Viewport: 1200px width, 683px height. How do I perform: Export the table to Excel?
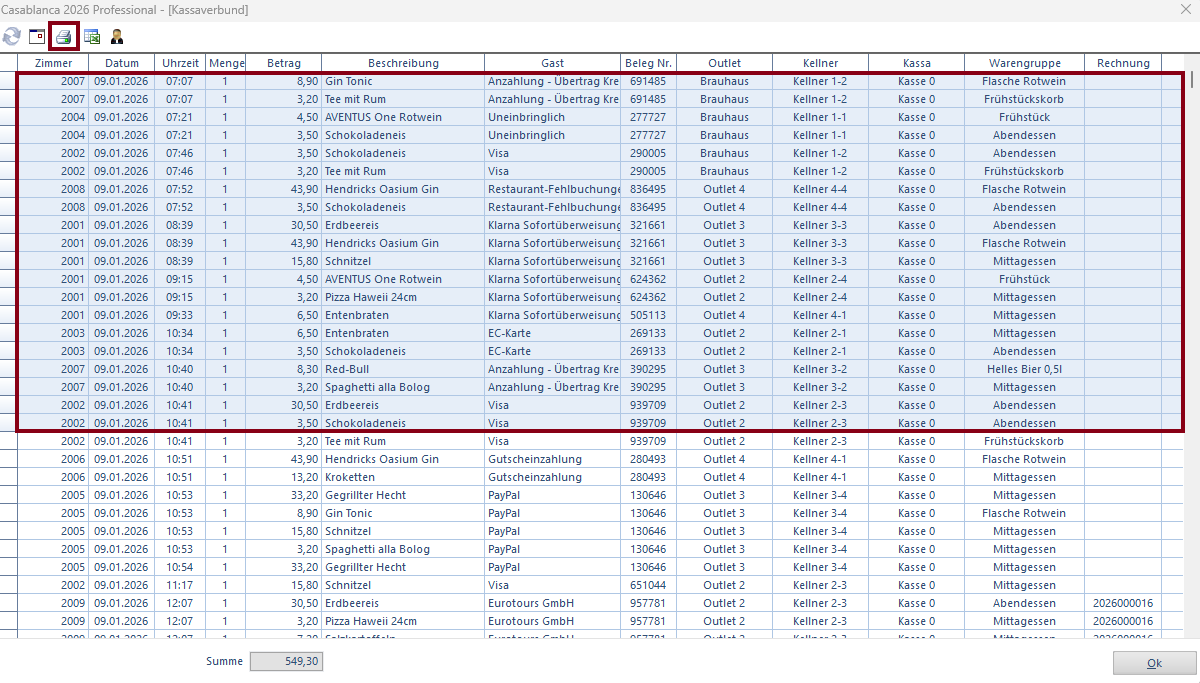91,37
